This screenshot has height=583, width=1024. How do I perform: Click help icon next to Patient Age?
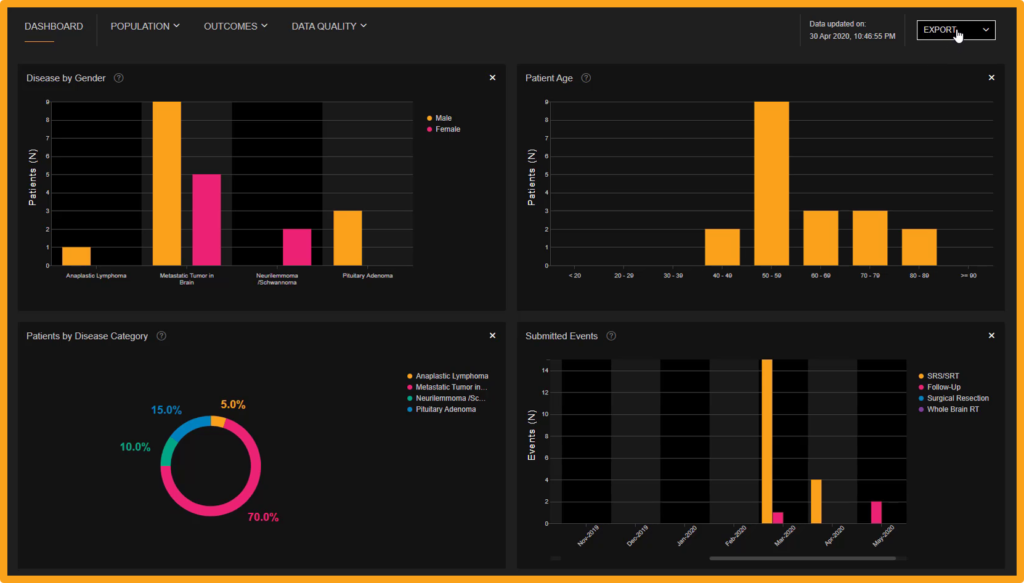pos(586,78)
